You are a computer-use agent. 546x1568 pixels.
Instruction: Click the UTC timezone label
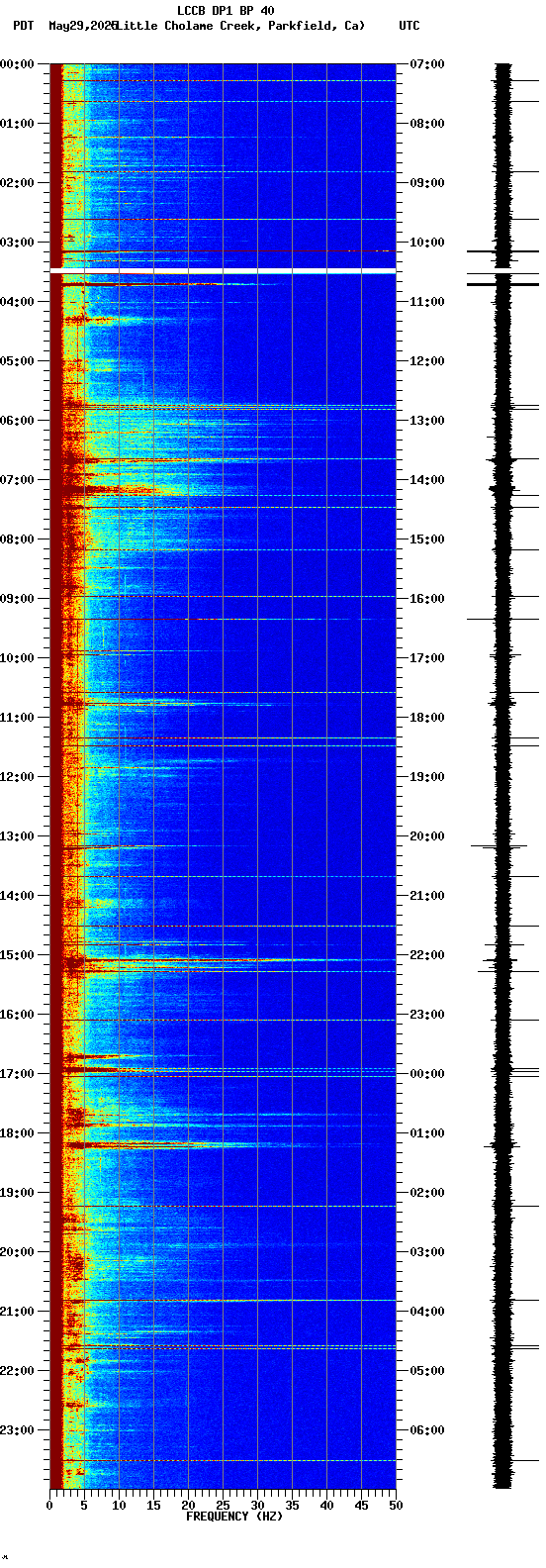pyautogui.click(x=409, y=26)
